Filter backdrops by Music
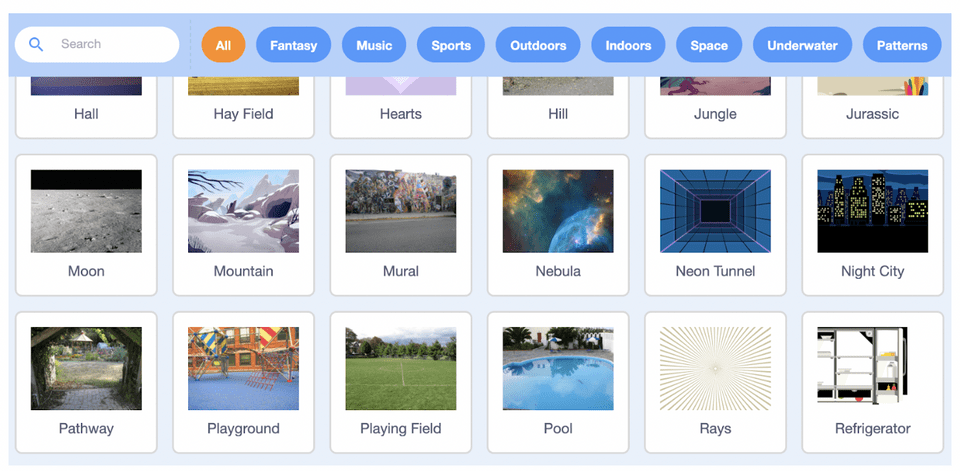This screenshot has height=471, width=960. click(374, 45)
